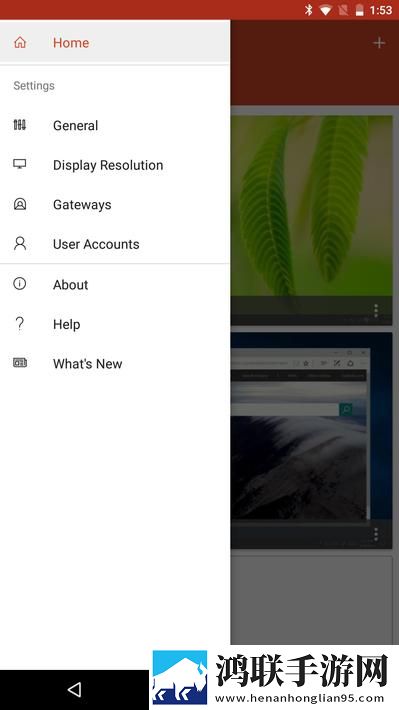Open the leaf desktop's three-dot menu
The image size is (399, 710).
tap(376, 311)
